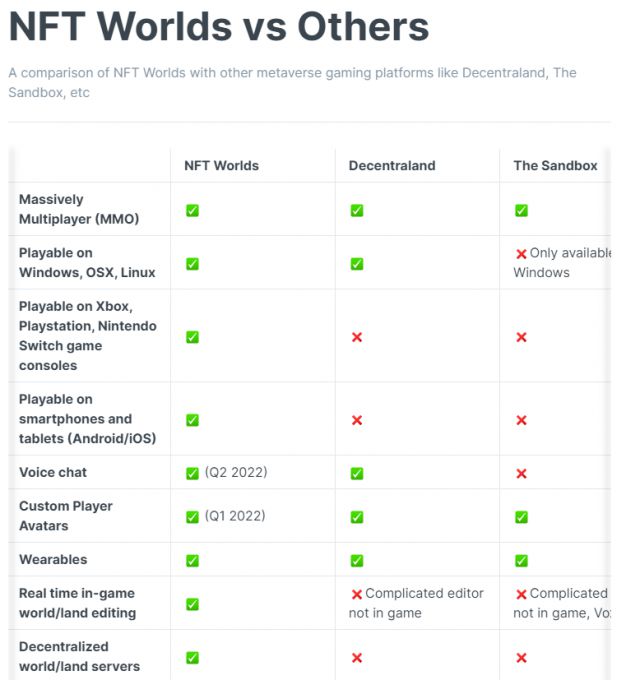The height and width of the screenshot is (680, 640).
Task: Click NFT Worlds' check for smartphones and tablets
Action: (192, 420)
